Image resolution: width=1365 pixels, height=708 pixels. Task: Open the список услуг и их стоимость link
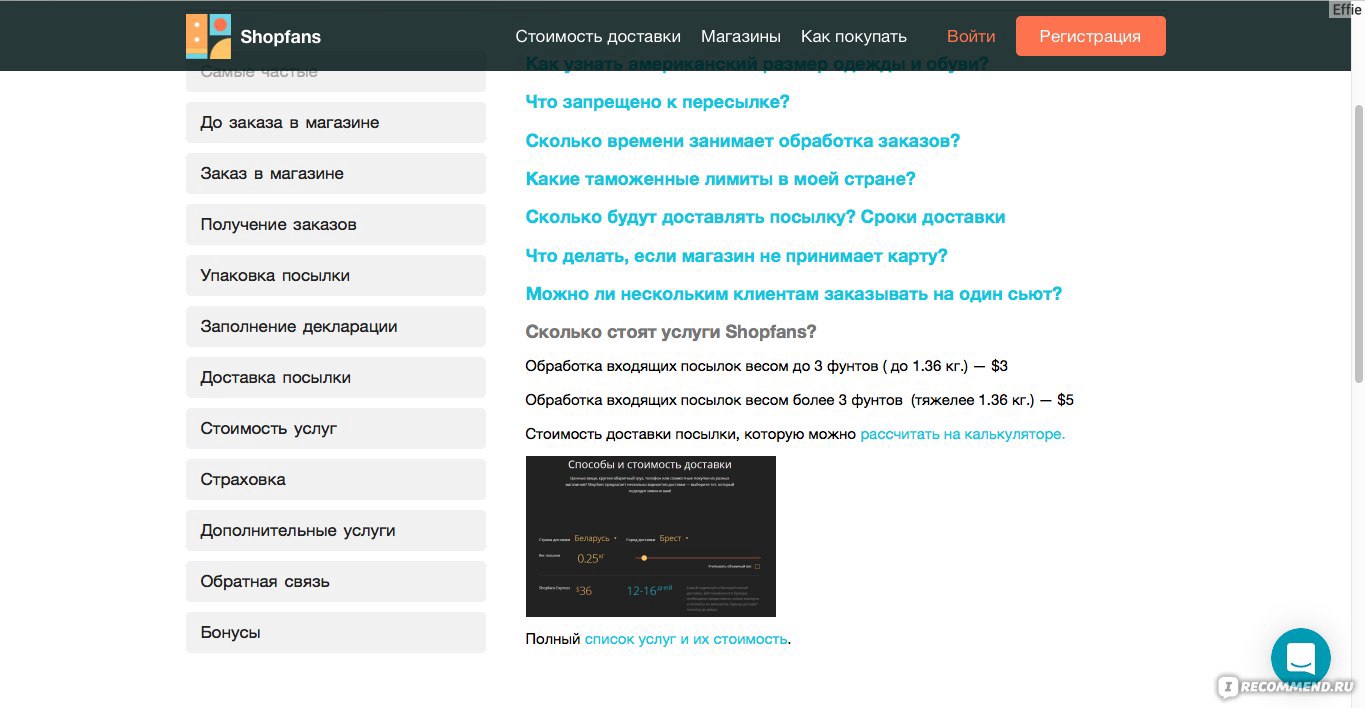(x=686, y=638)
